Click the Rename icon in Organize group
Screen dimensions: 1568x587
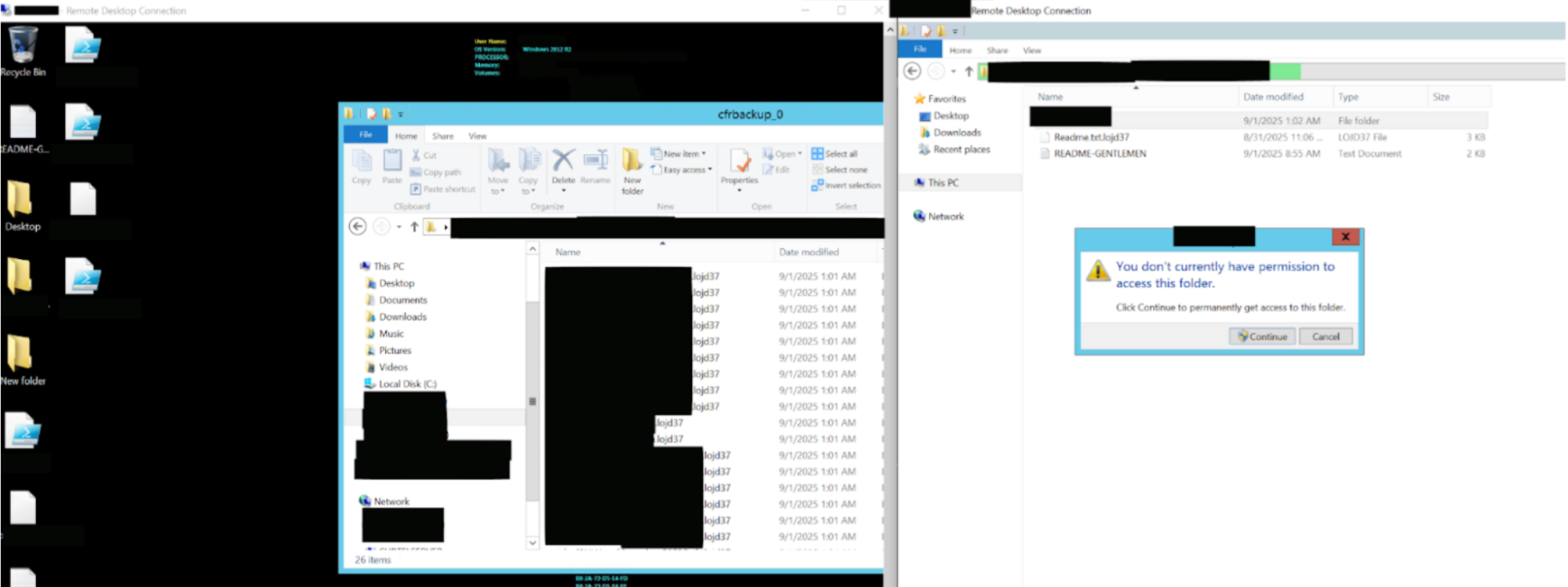595,167
